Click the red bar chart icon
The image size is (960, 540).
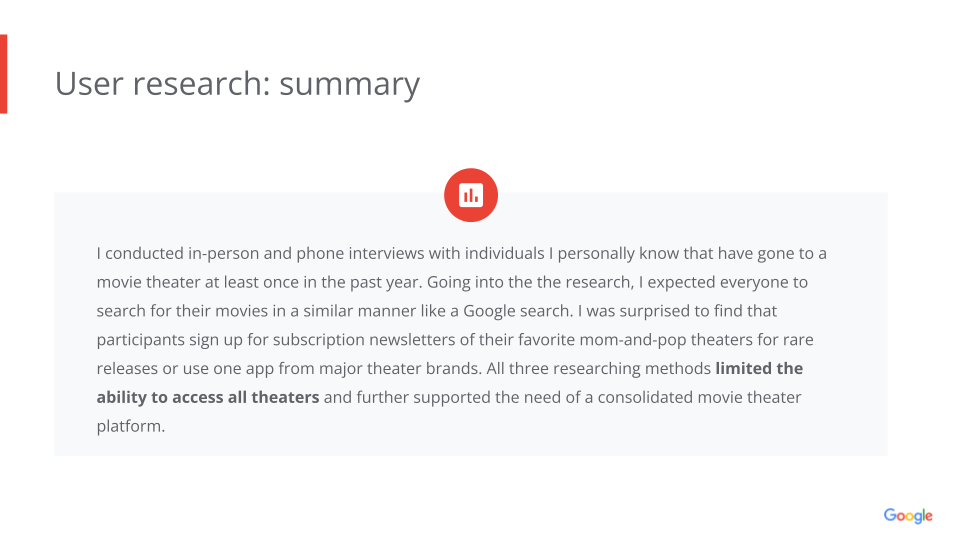tap(471, 195)
